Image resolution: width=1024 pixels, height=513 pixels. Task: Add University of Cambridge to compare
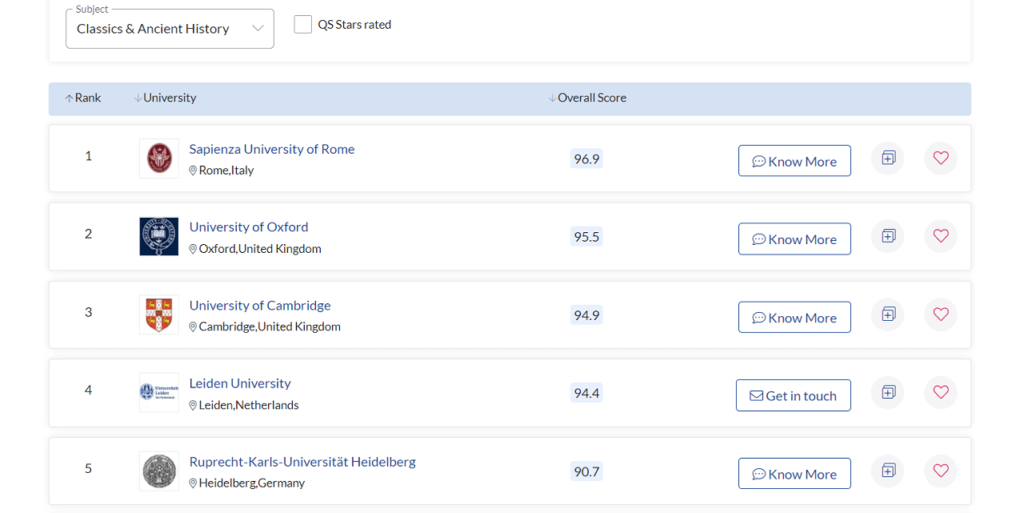[888, 314]
